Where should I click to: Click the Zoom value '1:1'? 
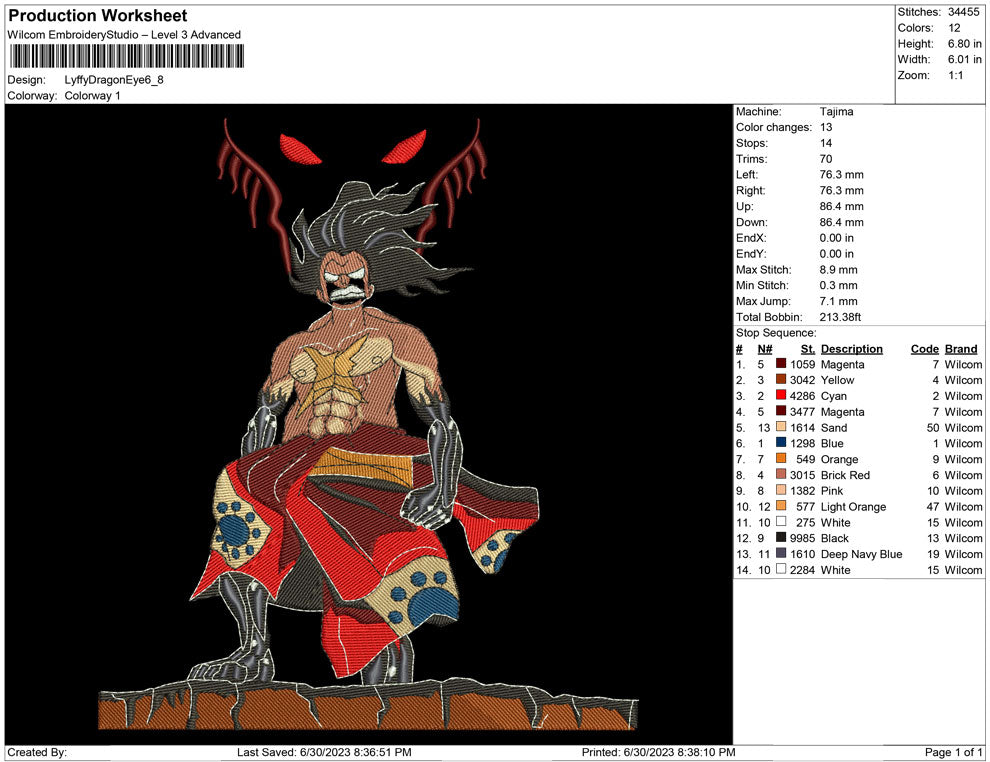[955, 75]
